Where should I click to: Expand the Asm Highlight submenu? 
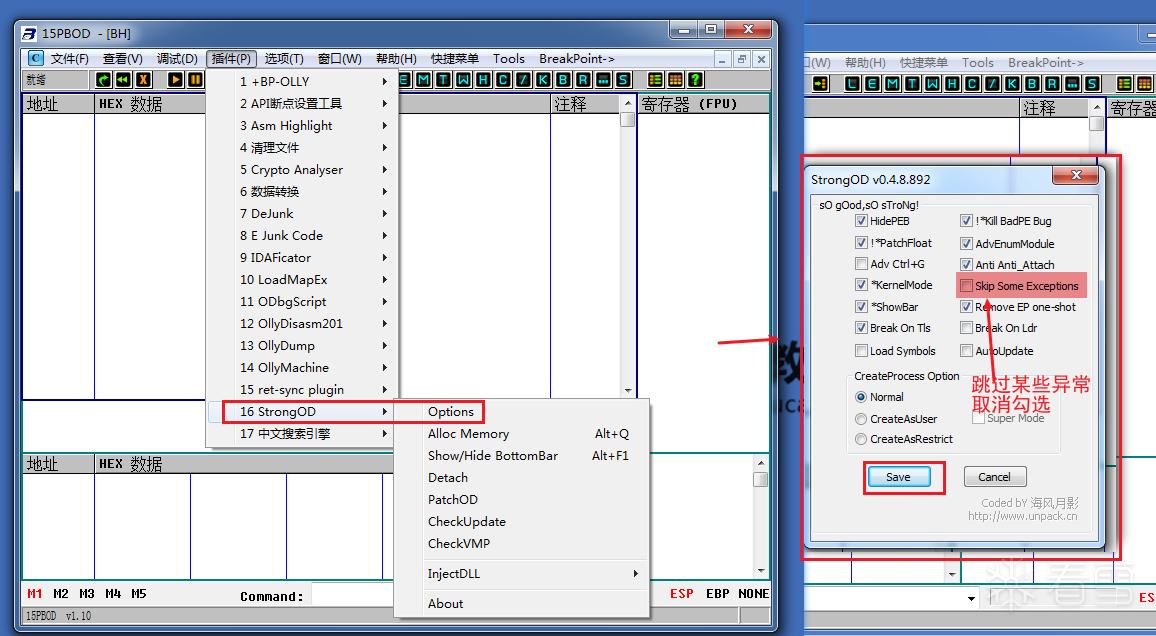[x=302, y=125]
